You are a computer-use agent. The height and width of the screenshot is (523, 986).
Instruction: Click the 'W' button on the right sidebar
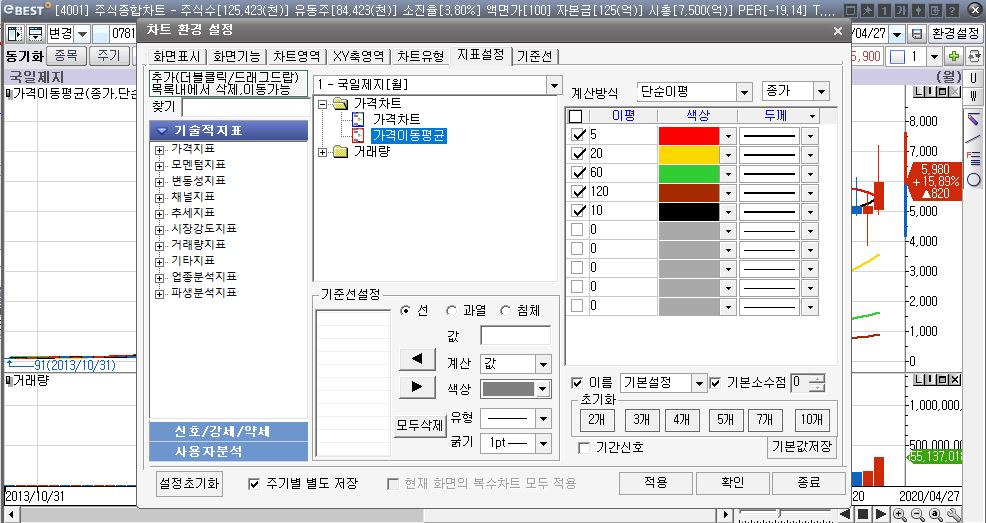tap(973, 96)
